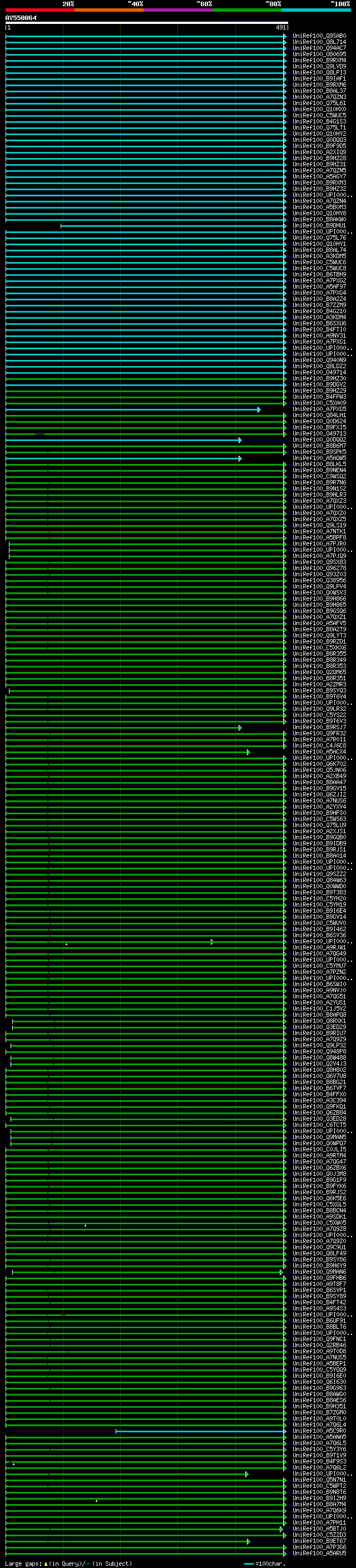
Task: Select the UniRef100_B8AL37 label
Action: tap(319, 91)
